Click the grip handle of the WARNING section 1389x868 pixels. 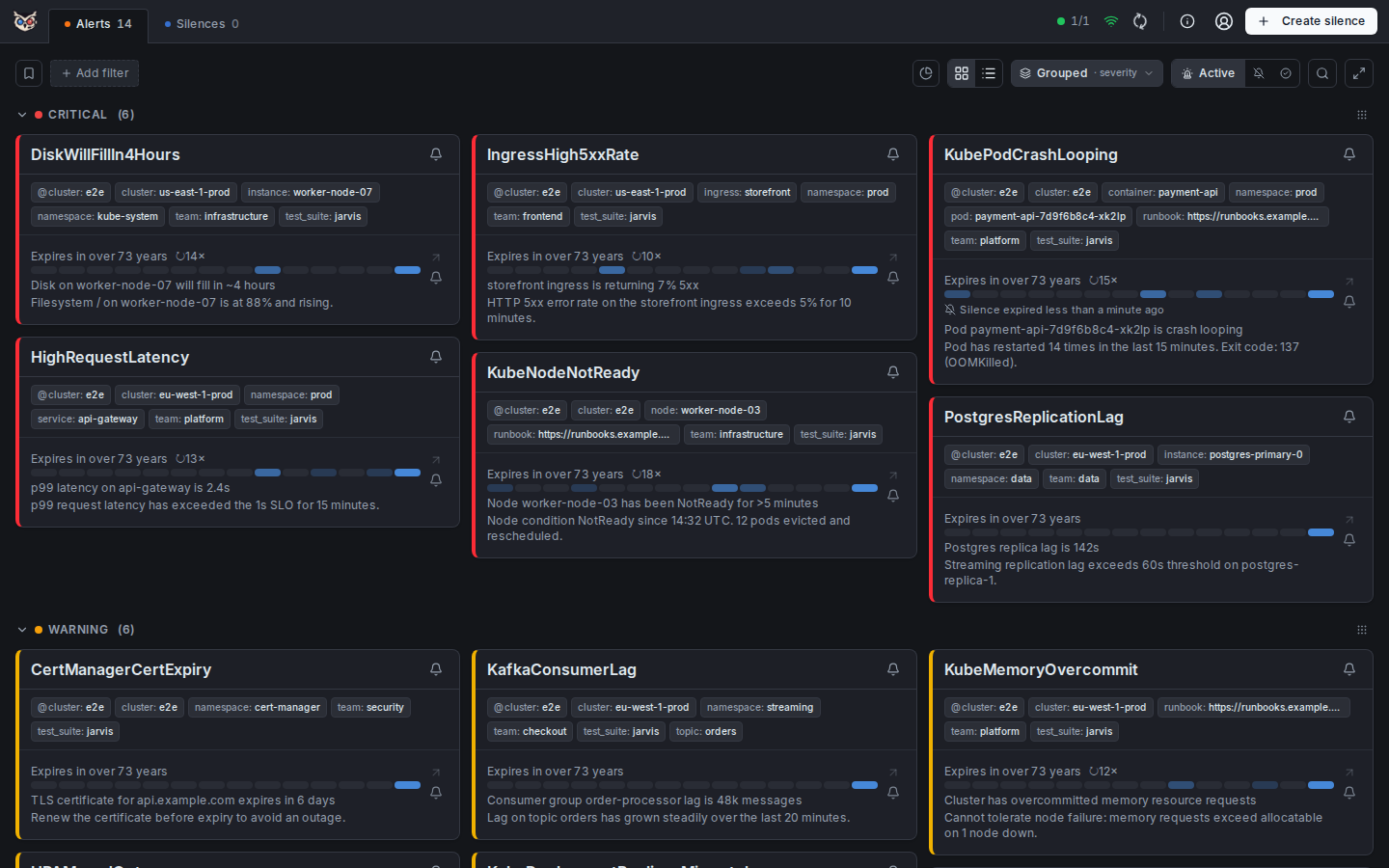point(1362,630)
